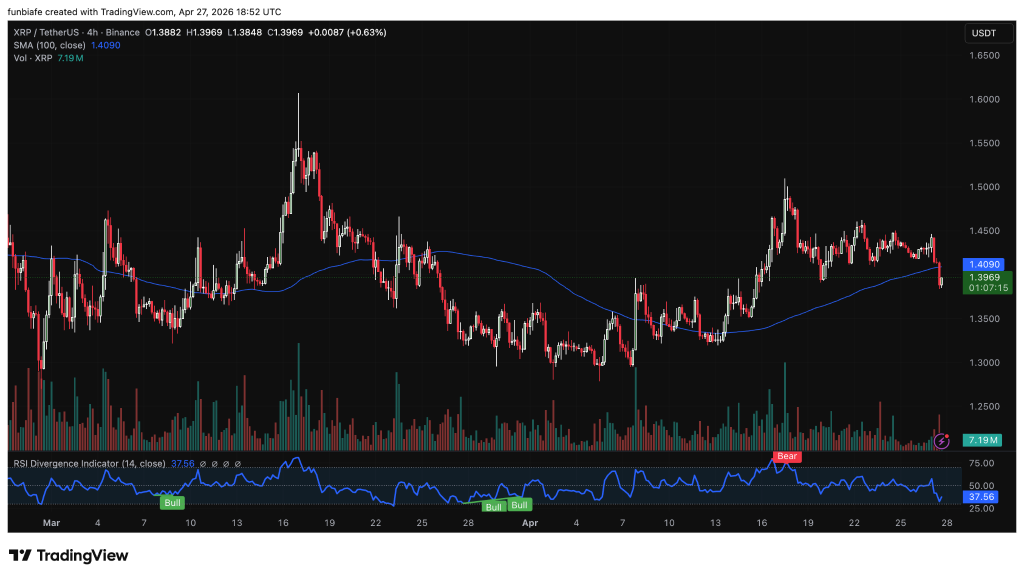
Task: Click the Bull marker near March 29
Action: click(x=493, y=507)
